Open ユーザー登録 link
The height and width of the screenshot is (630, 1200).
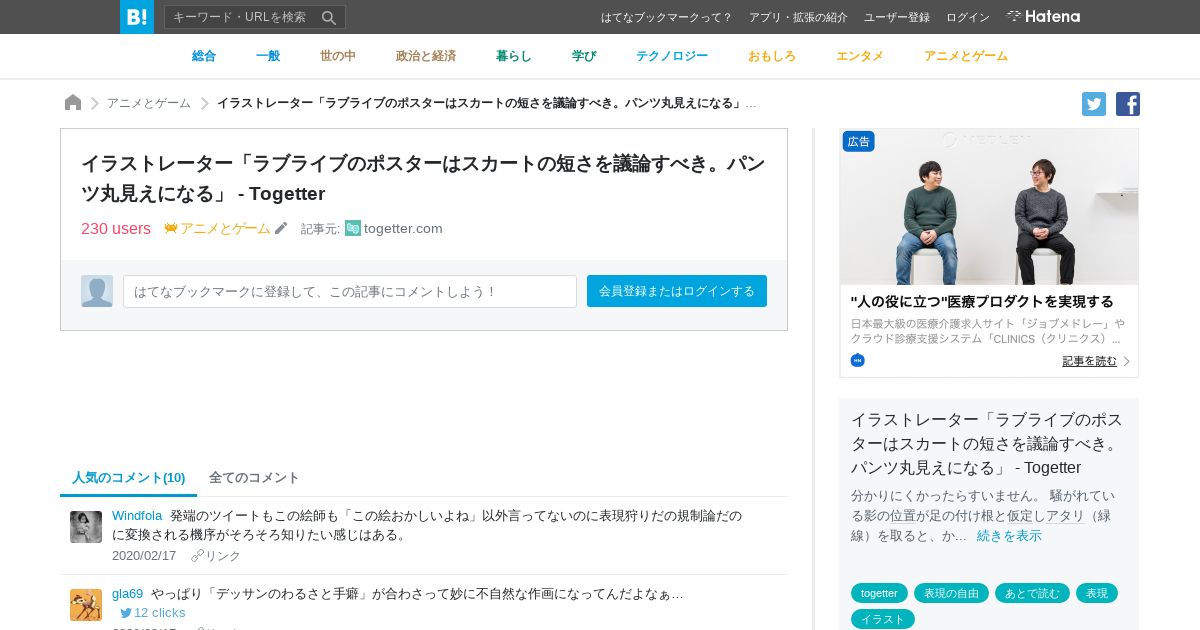(x=897, y=17)
